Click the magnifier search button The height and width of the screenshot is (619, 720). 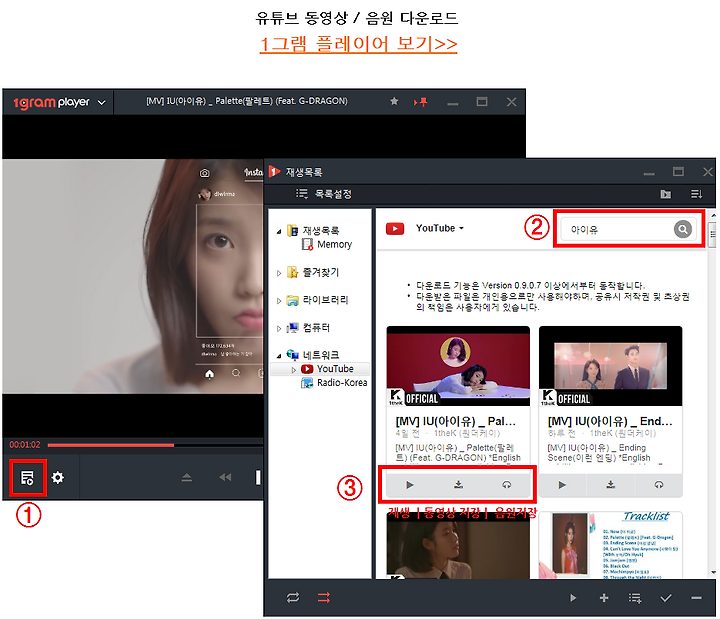(x=683, y=229)
